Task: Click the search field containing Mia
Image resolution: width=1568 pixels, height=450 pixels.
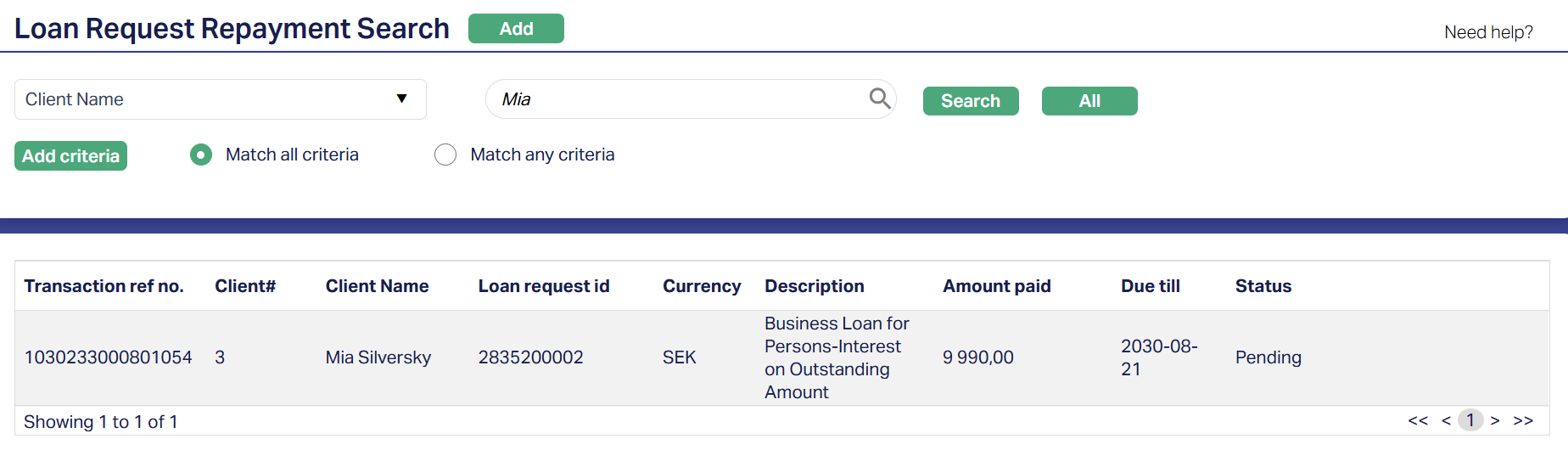Action: [679, 99]
